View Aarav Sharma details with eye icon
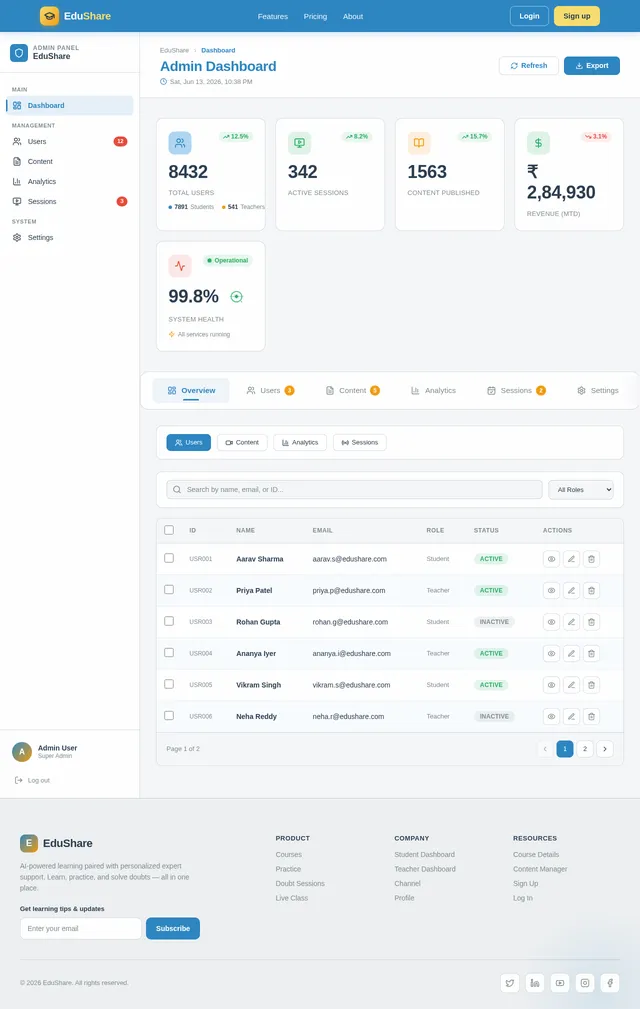This screenshot has width=640, height=1009. pos(551,559)
